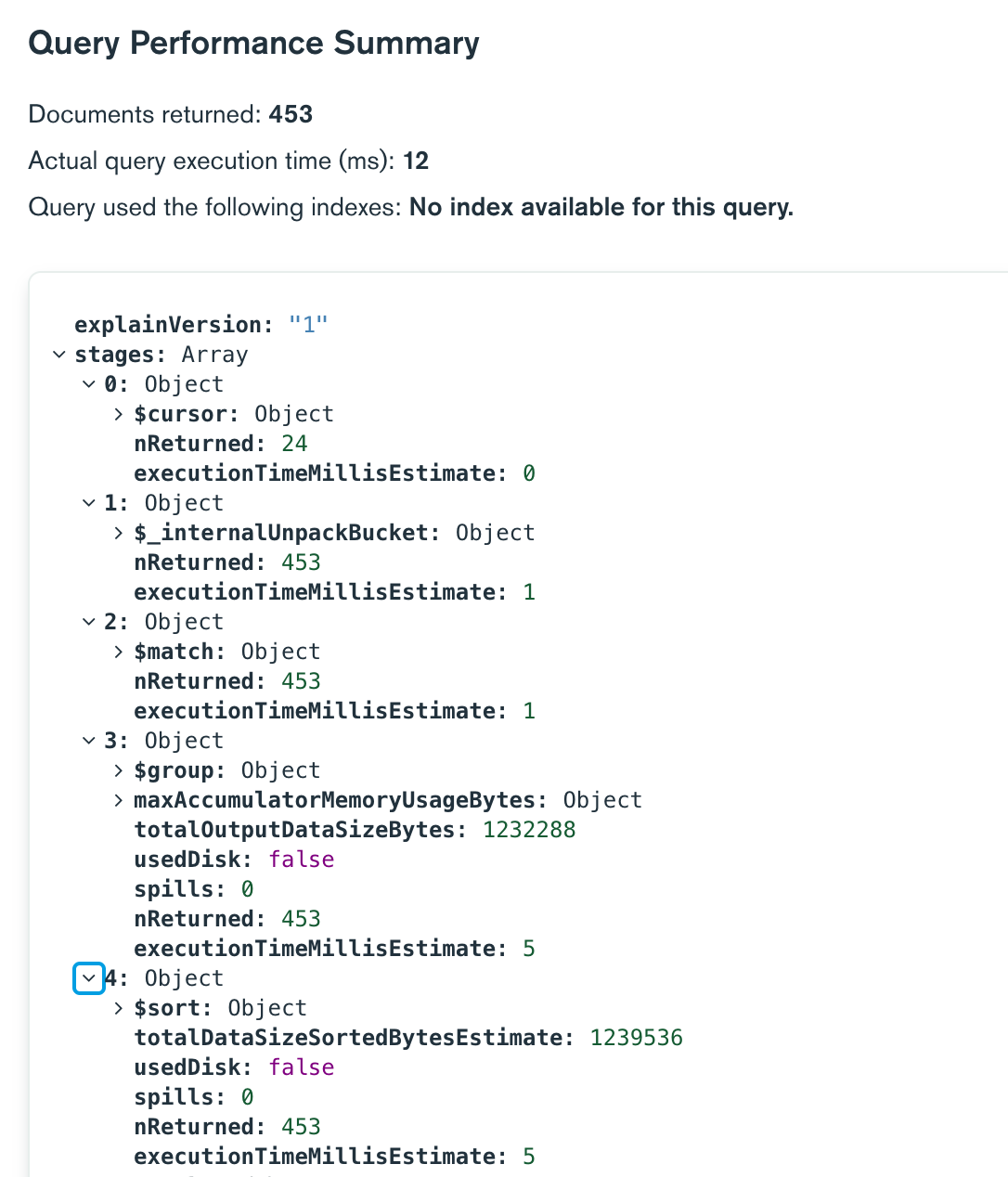The width and height of the screenshot is (1008, 1177).
Task: Expand the $cursor object
Action: pyautogui.click(x=119, y=414)
